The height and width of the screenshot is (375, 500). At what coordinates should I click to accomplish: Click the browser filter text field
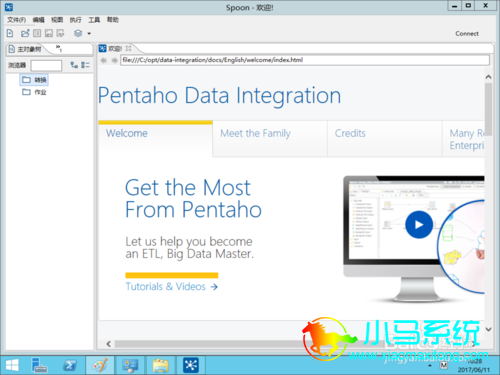click(46, 65)
